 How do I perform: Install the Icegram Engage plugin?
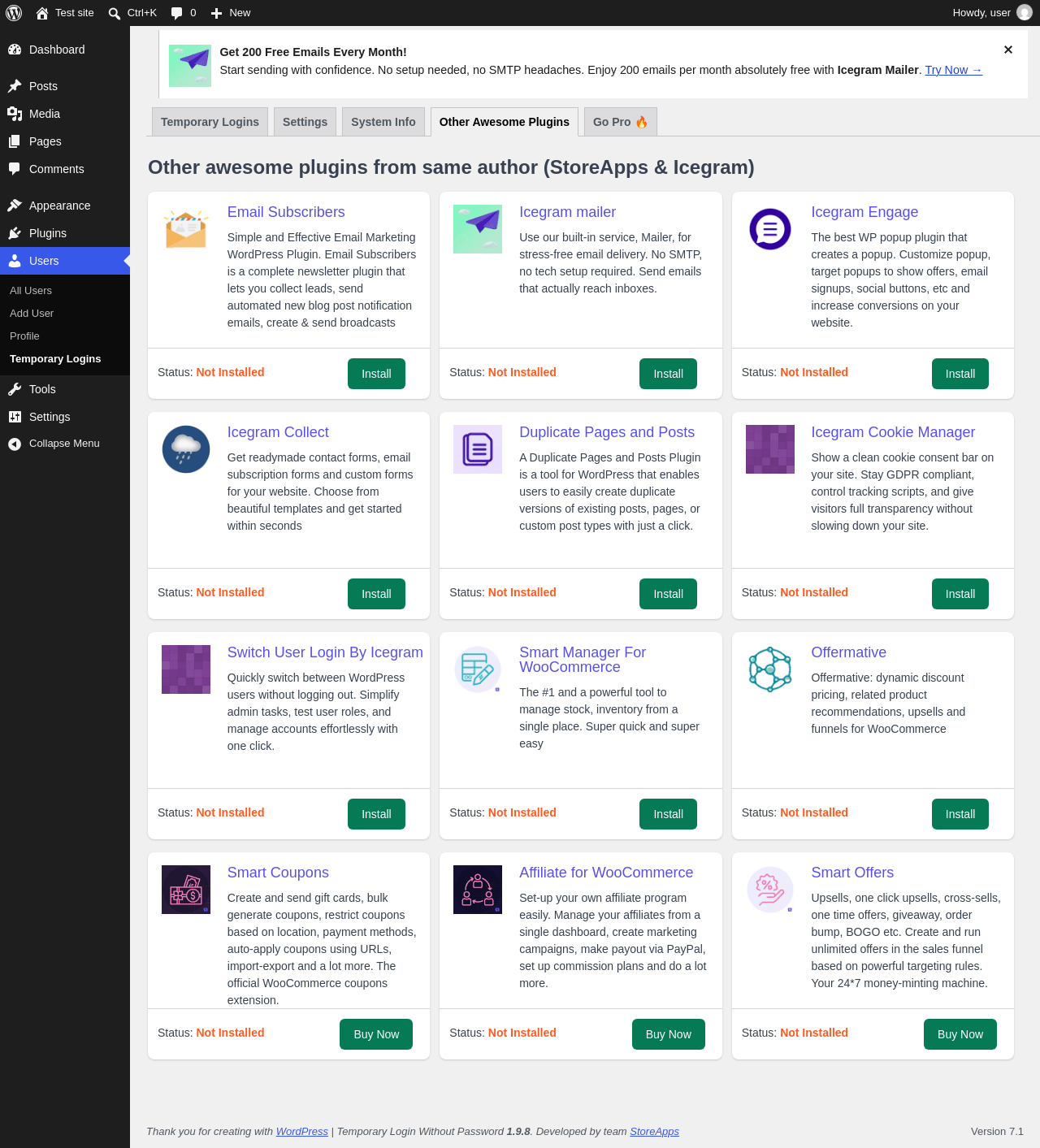coord(960,374)
